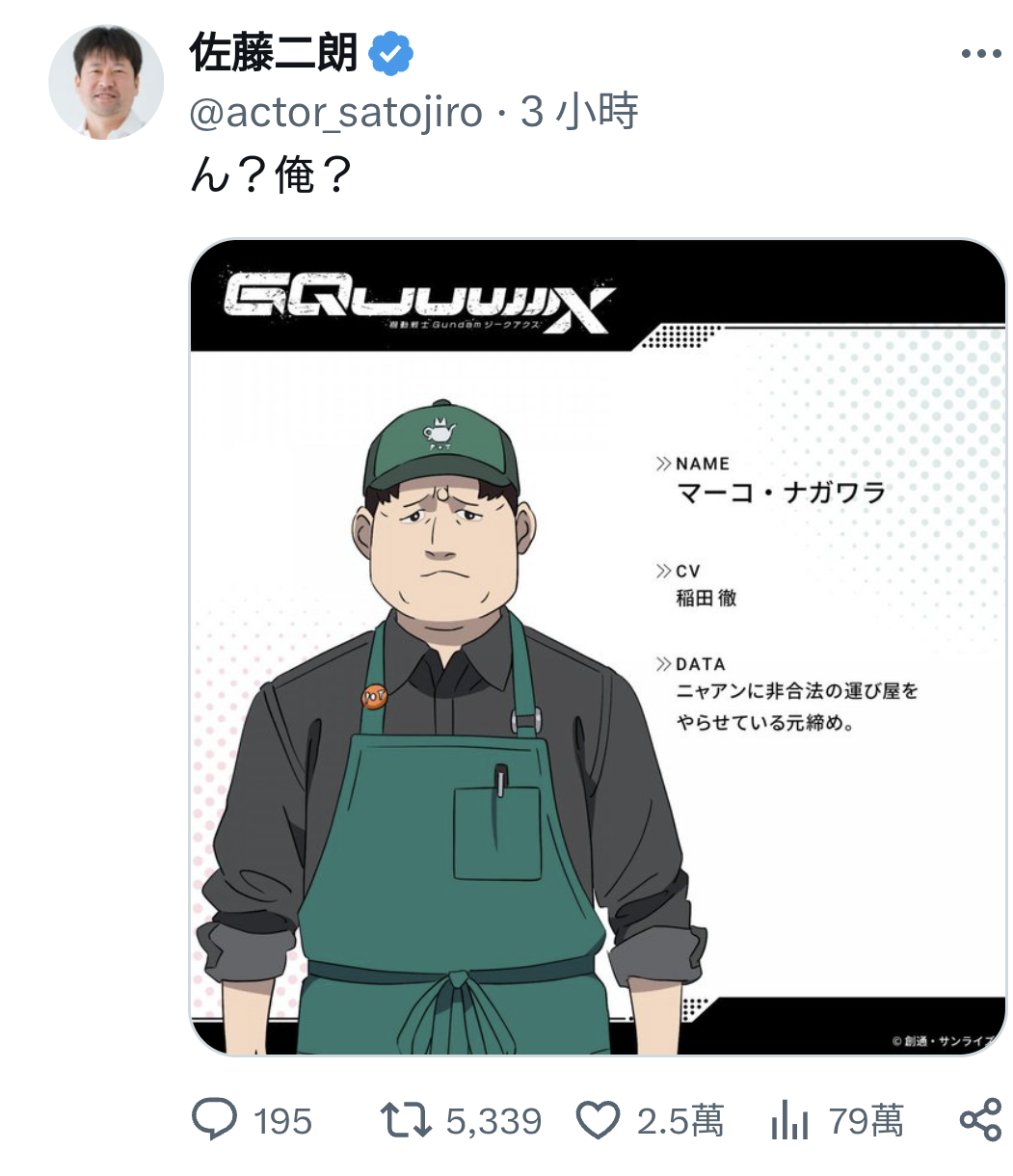Click the share icon
This screenshot has width=1013, height=1176.
(x=981, y=1120)
